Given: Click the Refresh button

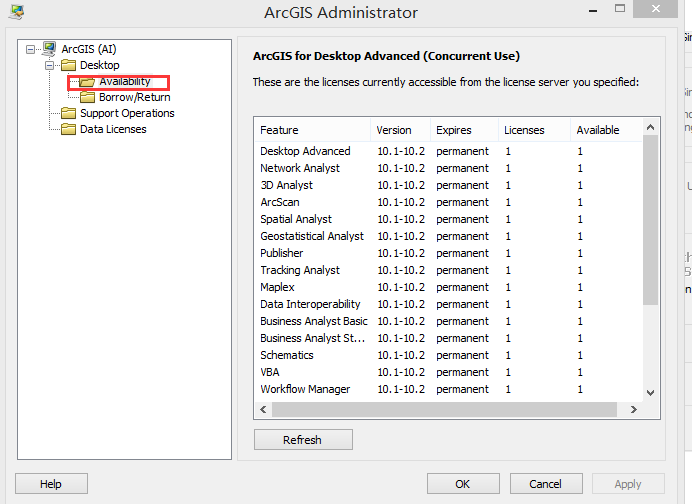Looking at the screenshot, I should click(x=303, y=440).
